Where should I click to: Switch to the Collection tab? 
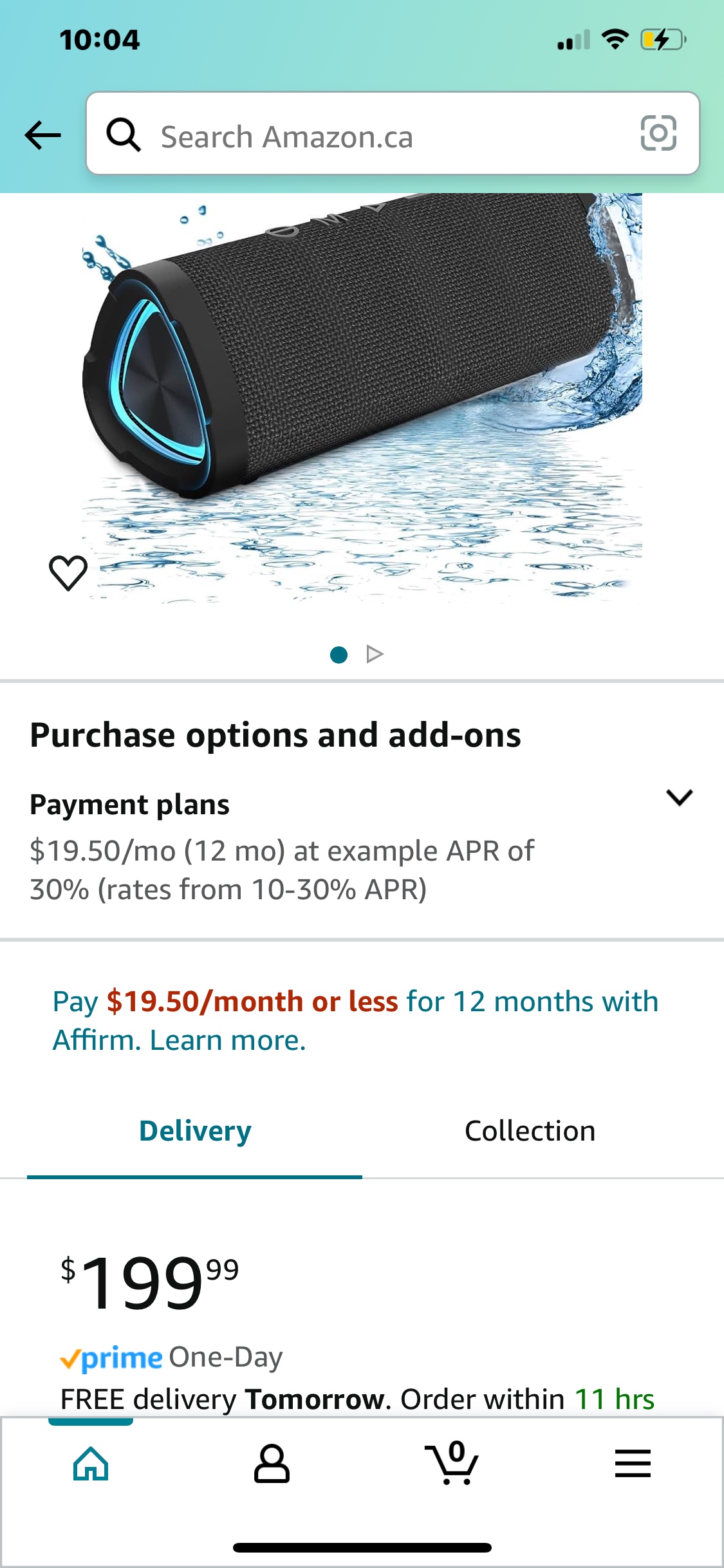(530, 1131)
